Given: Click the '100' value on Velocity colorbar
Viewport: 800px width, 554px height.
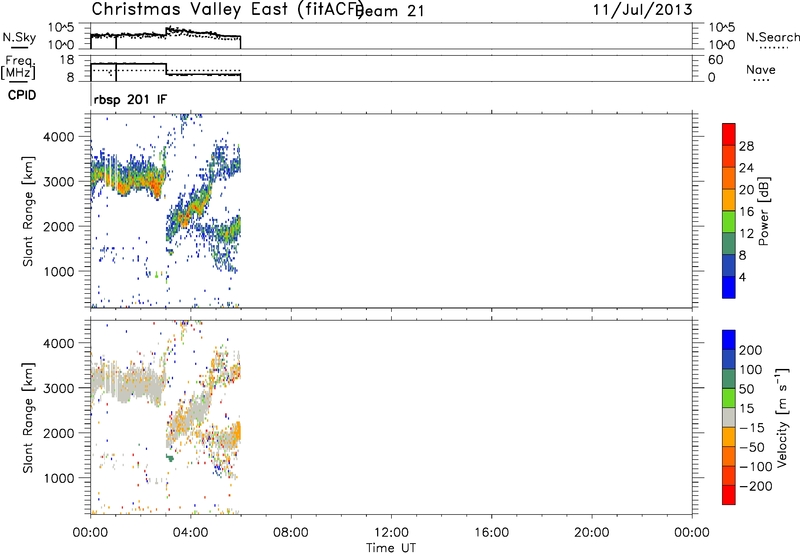Looking at the screenshot, I should [751, 369].
